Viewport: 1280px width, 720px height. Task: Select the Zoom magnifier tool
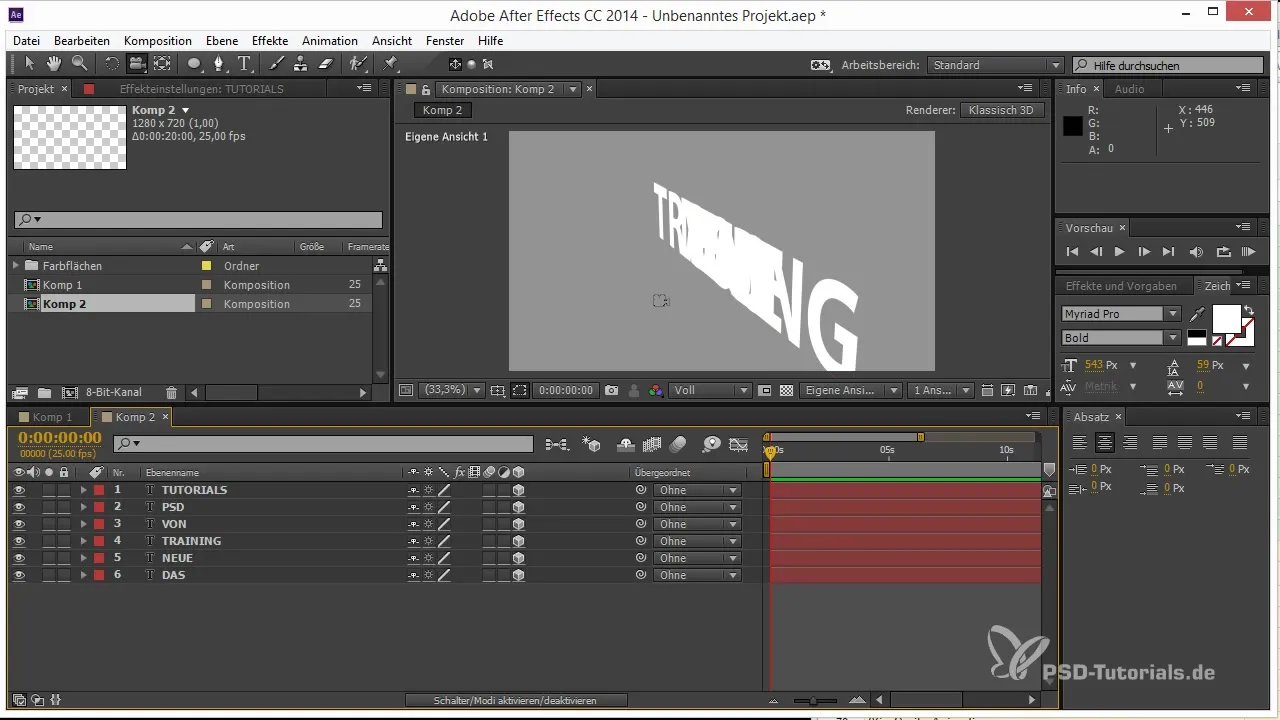click(78, 64)
